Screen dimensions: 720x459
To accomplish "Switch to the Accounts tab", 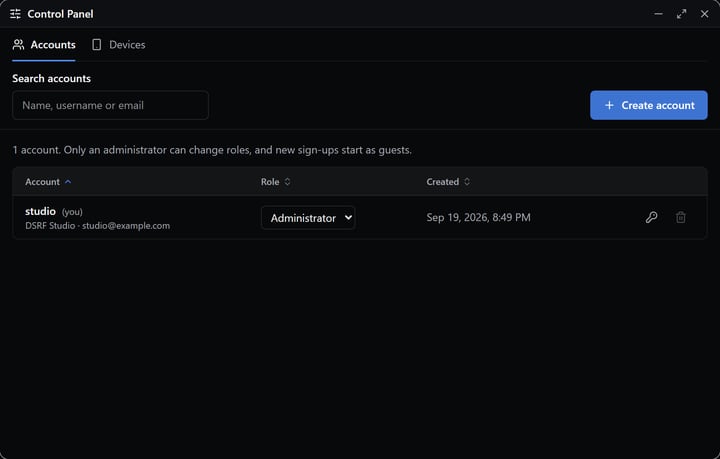I will [44, 45].
